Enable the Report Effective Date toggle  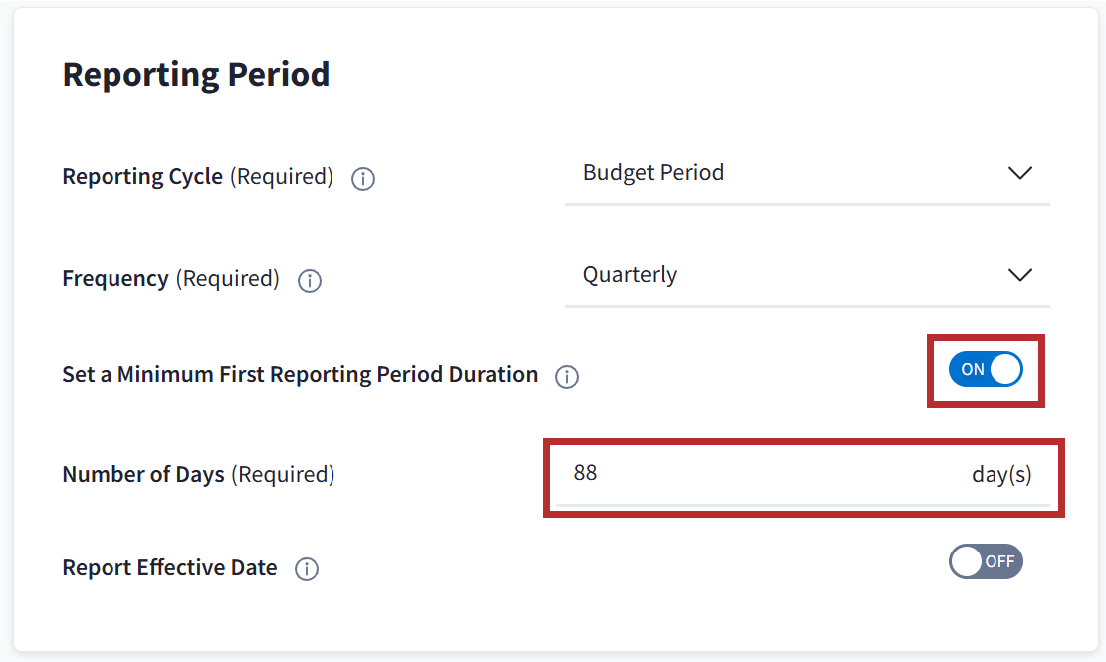tap(986, 562)
